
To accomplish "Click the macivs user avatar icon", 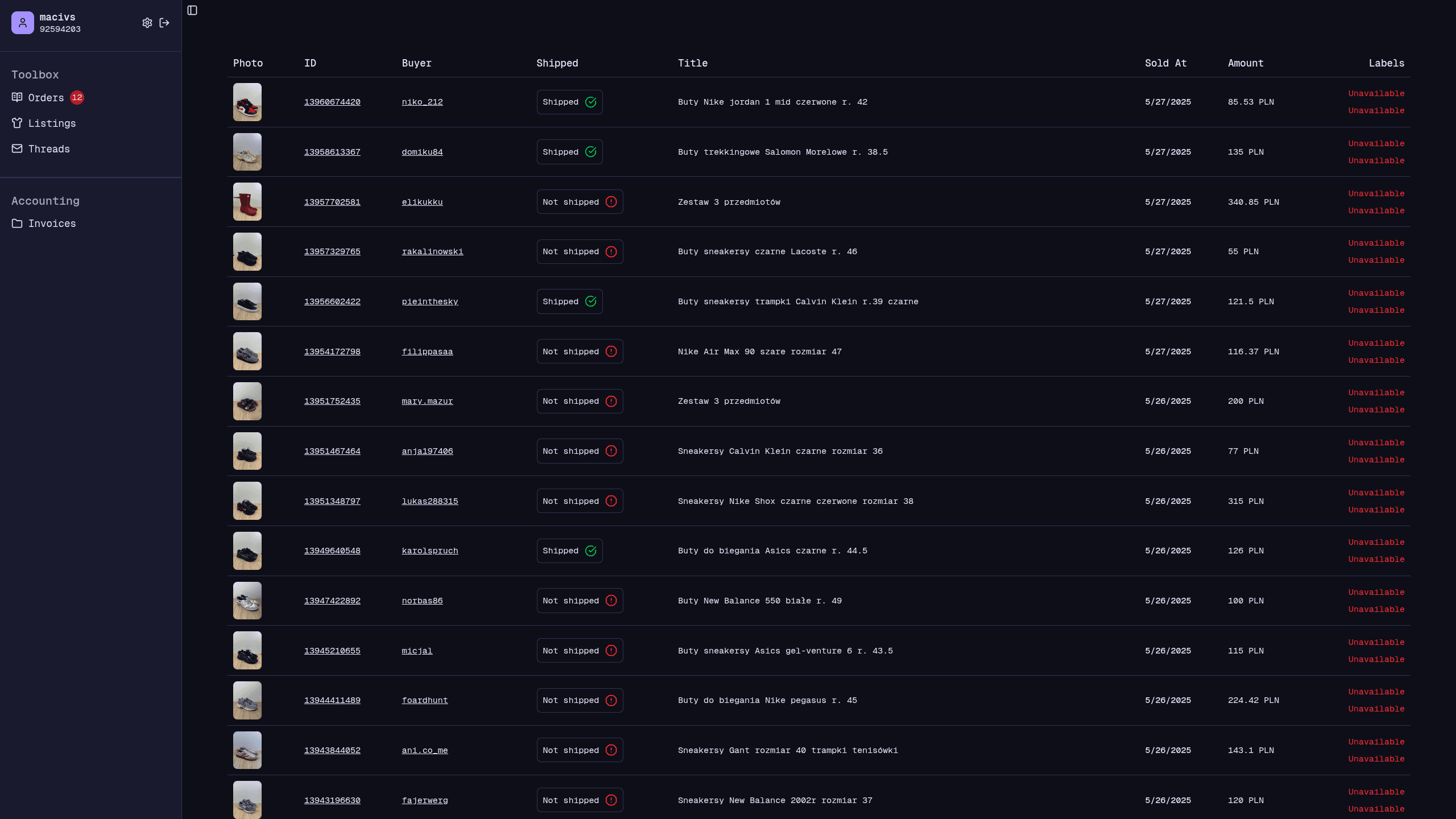I will [x=23, y=23].
